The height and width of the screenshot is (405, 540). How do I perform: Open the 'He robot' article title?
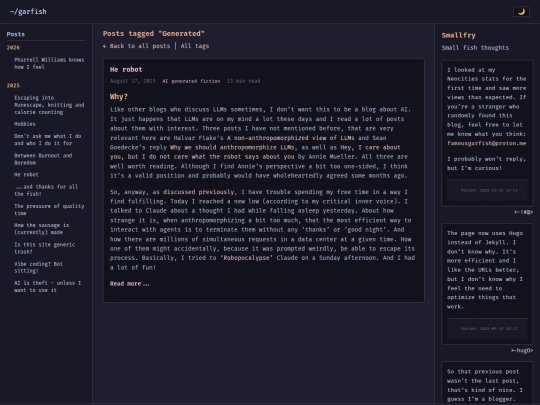tap(126, 69)
